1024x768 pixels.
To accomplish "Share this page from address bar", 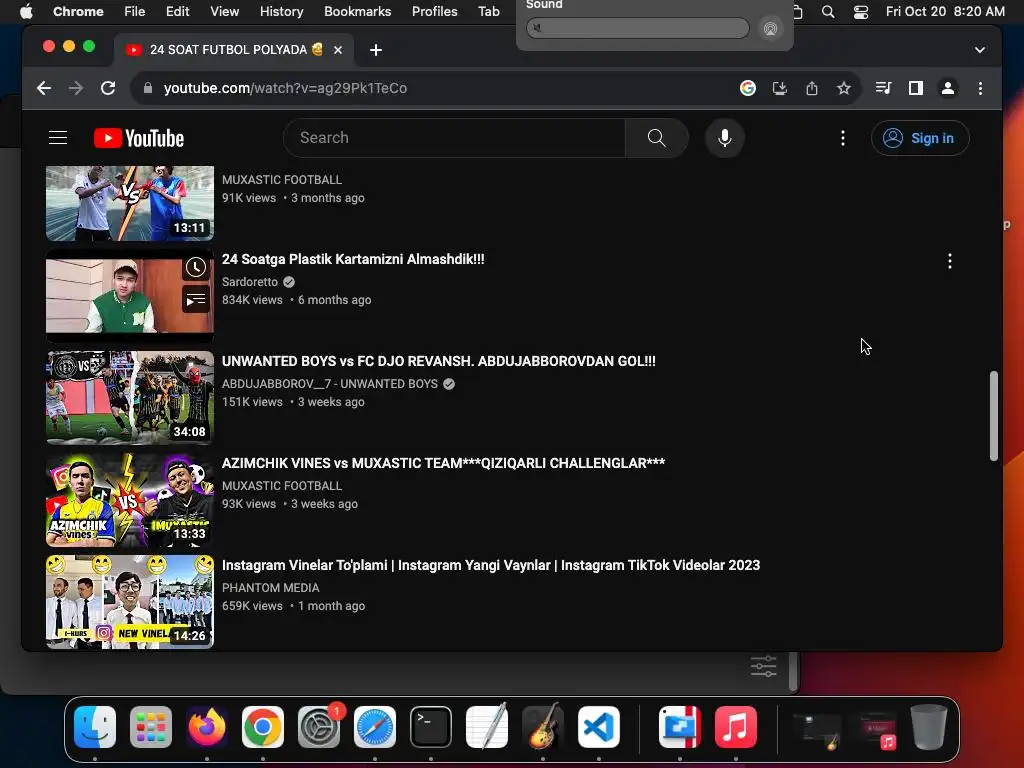I will [812, 88].
